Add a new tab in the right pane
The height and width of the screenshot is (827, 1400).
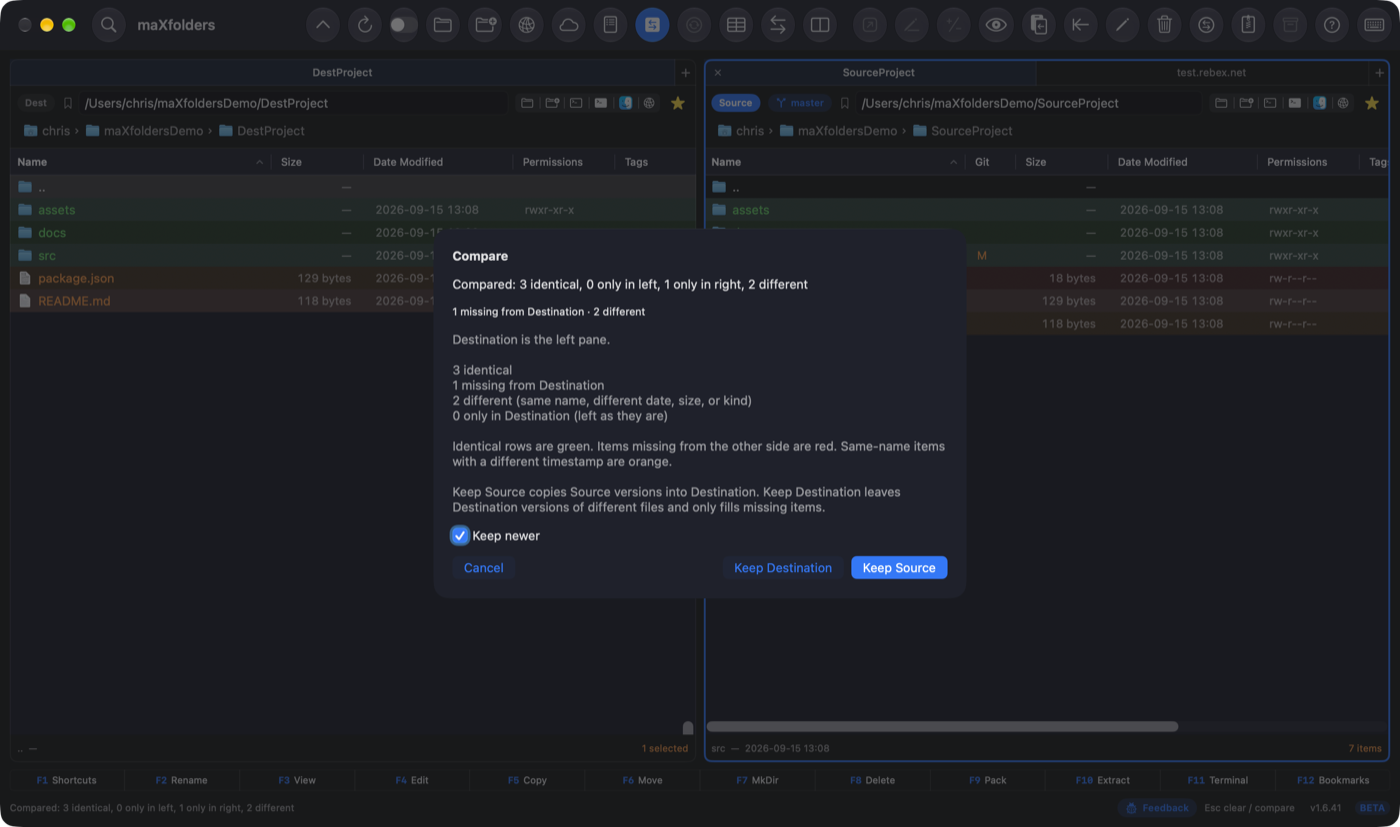coord(1380,72)
